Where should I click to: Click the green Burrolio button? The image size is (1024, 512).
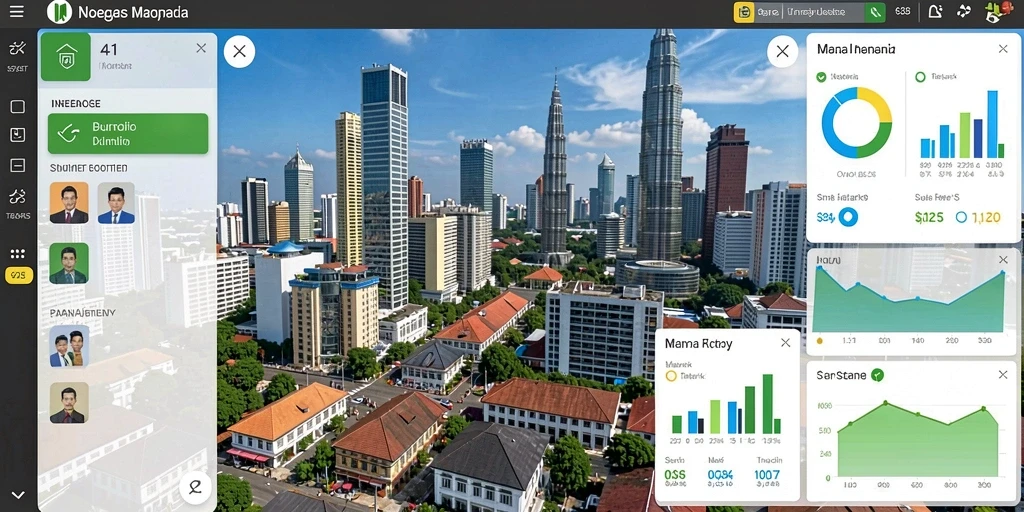(128, 134)
